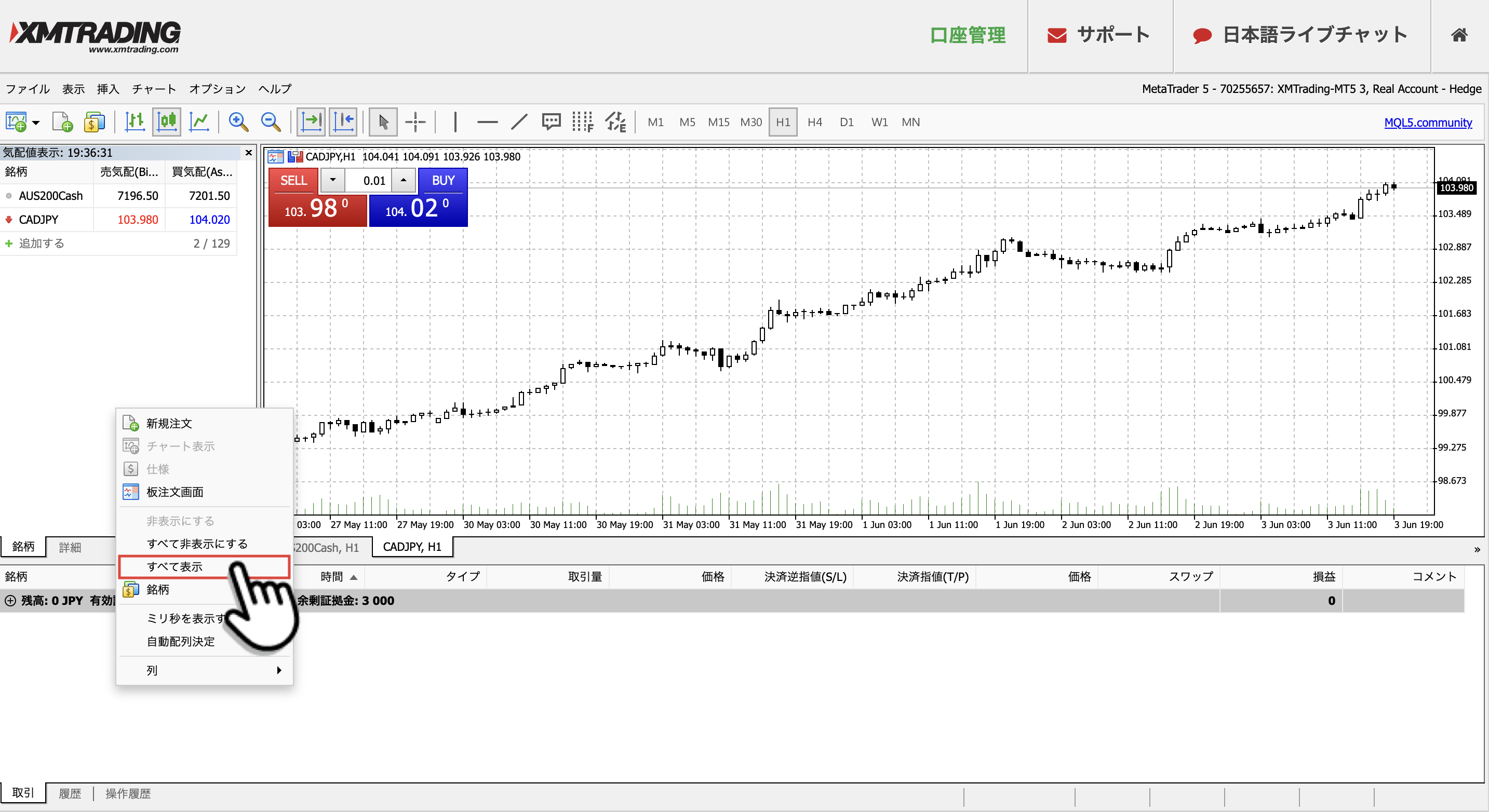Select the H1 timeframe button
1489x812 pixels.
click(783, 122)
